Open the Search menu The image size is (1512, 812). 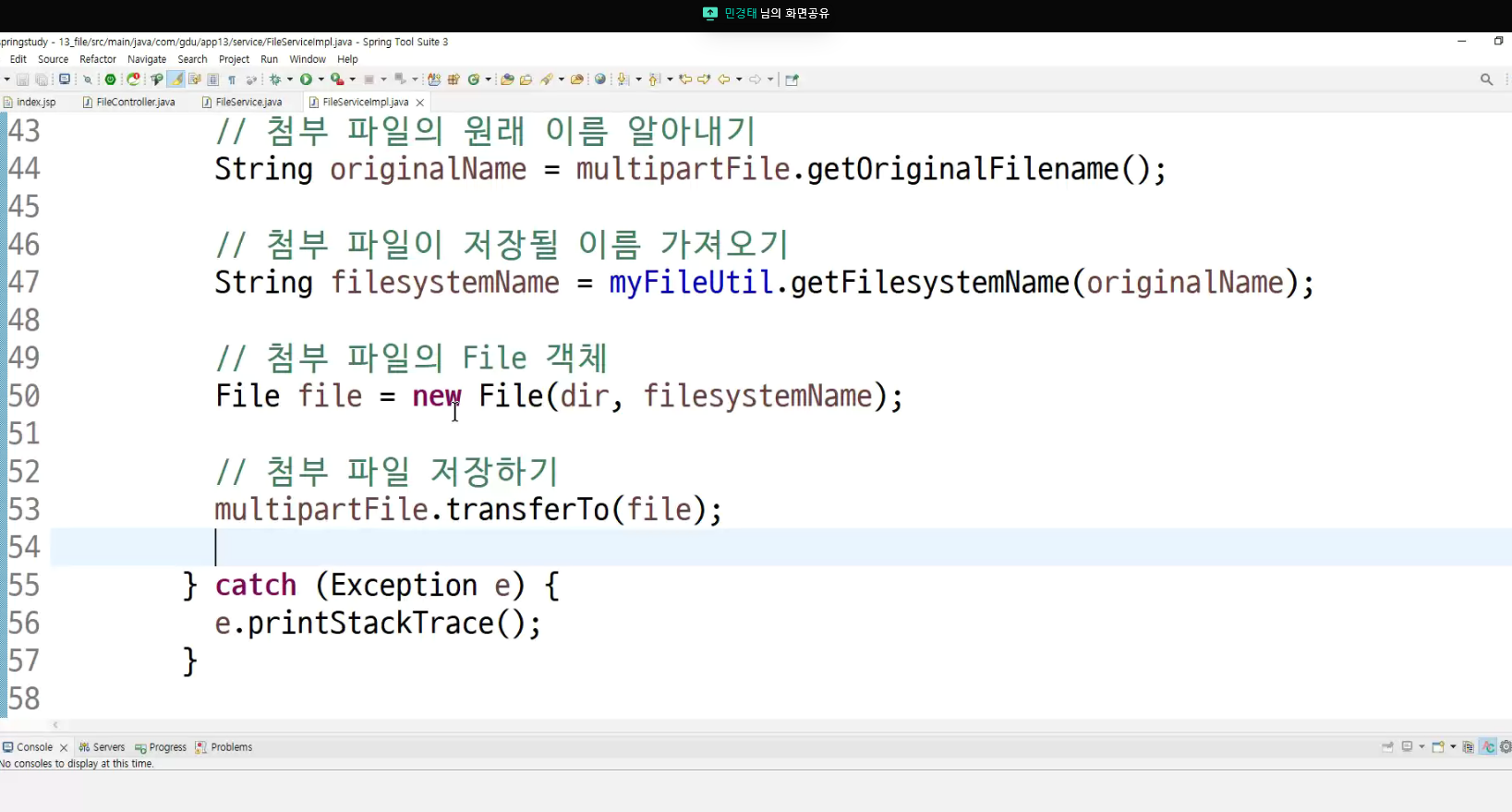click(x=192, y=59)
